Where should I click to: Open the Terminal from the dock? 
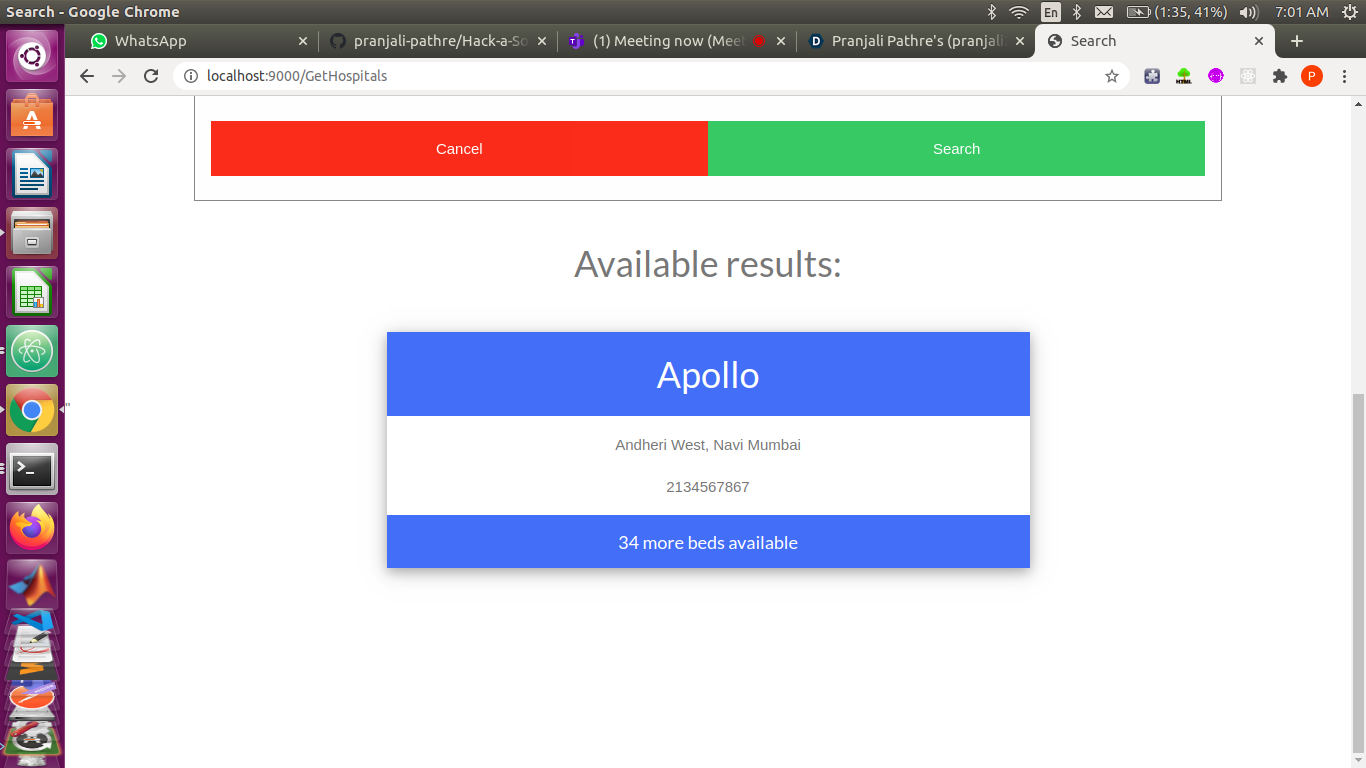click(32, 469)
